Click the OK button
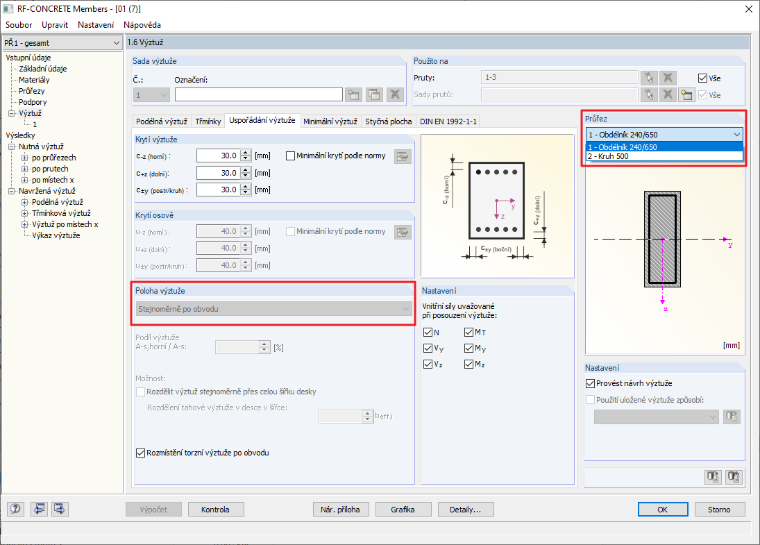Viewport: 760px width, 545px height. (x=663, y=510)
